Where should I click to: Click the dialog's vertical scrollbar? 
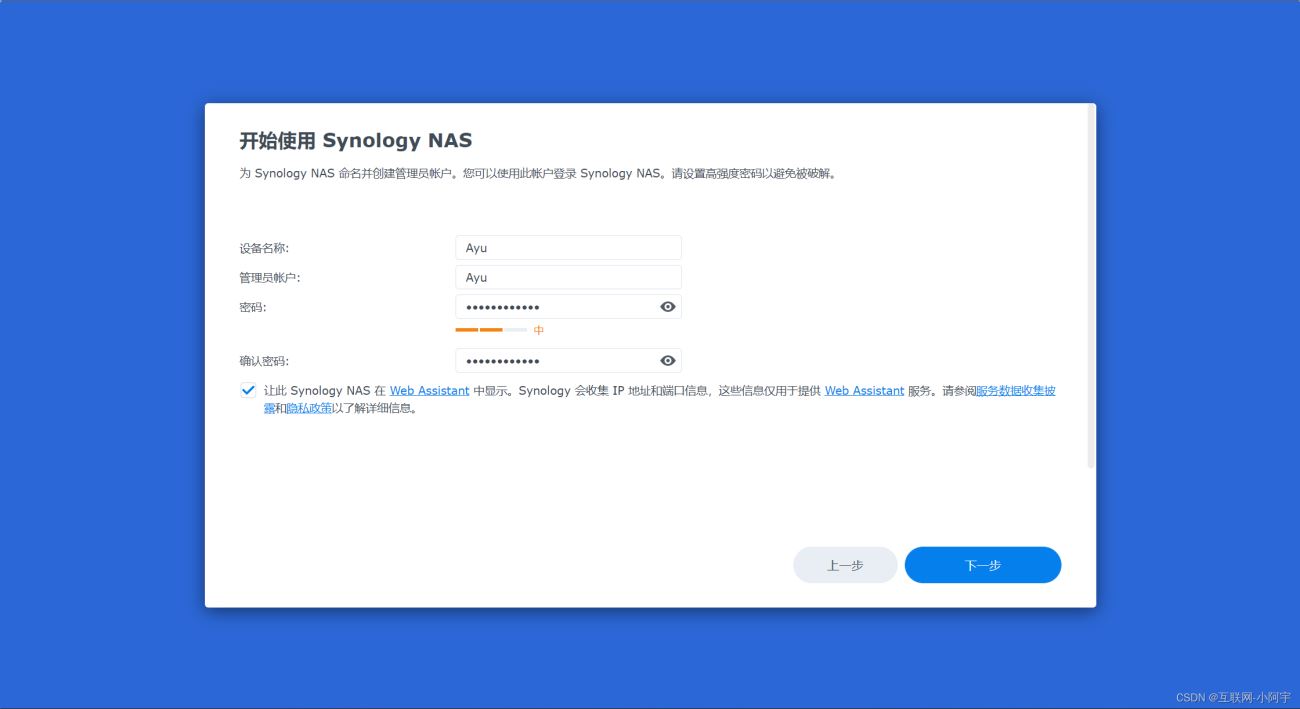pos(1091,288)
